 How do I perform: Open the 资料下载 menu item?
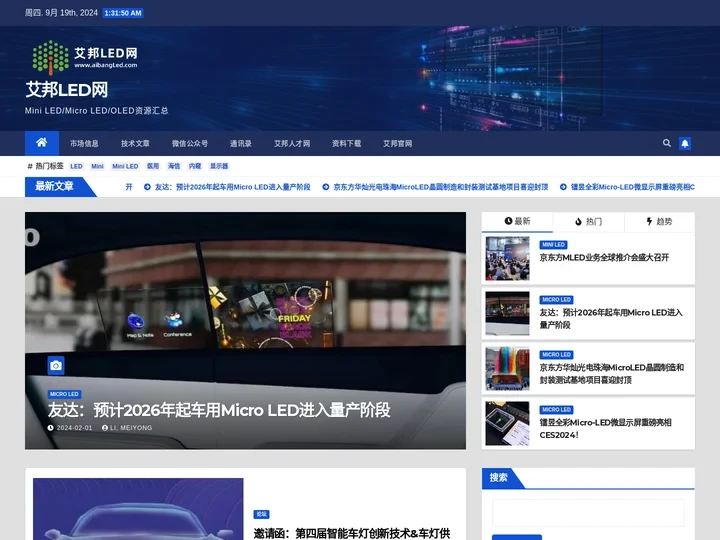346,144
